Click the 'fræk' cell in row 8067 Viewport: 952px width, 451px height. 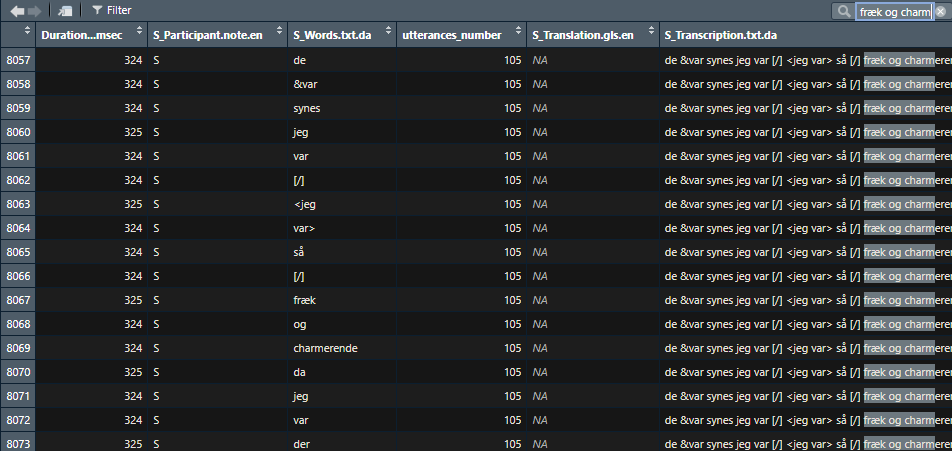coord(304,300)
